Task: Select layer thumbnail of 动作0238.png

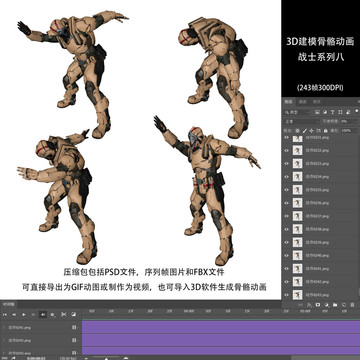Action: pyautogui.click(x=297, y=229)
